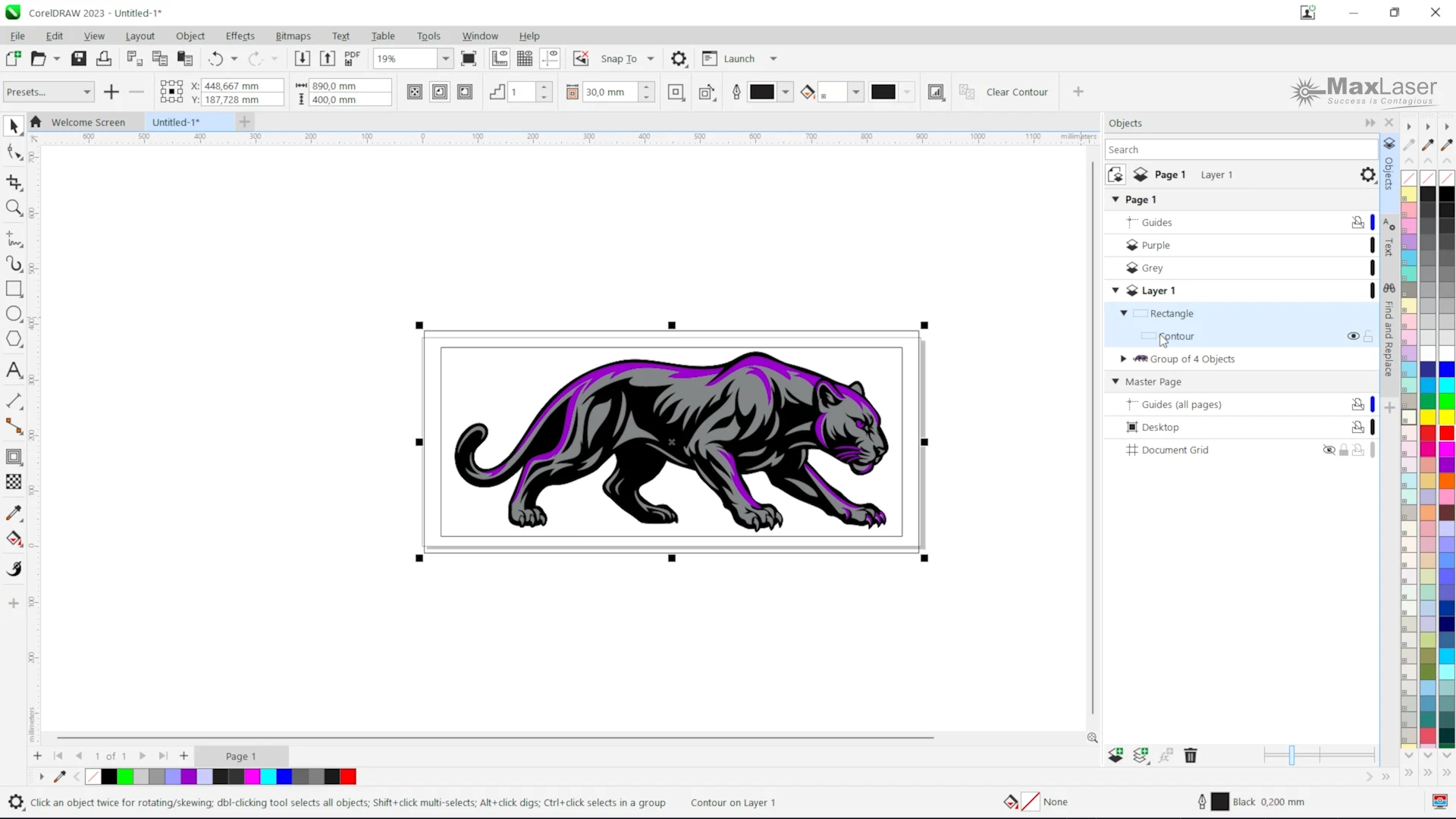
Task: Enable the Inside Contour option
Action: [x=440, y=92]
